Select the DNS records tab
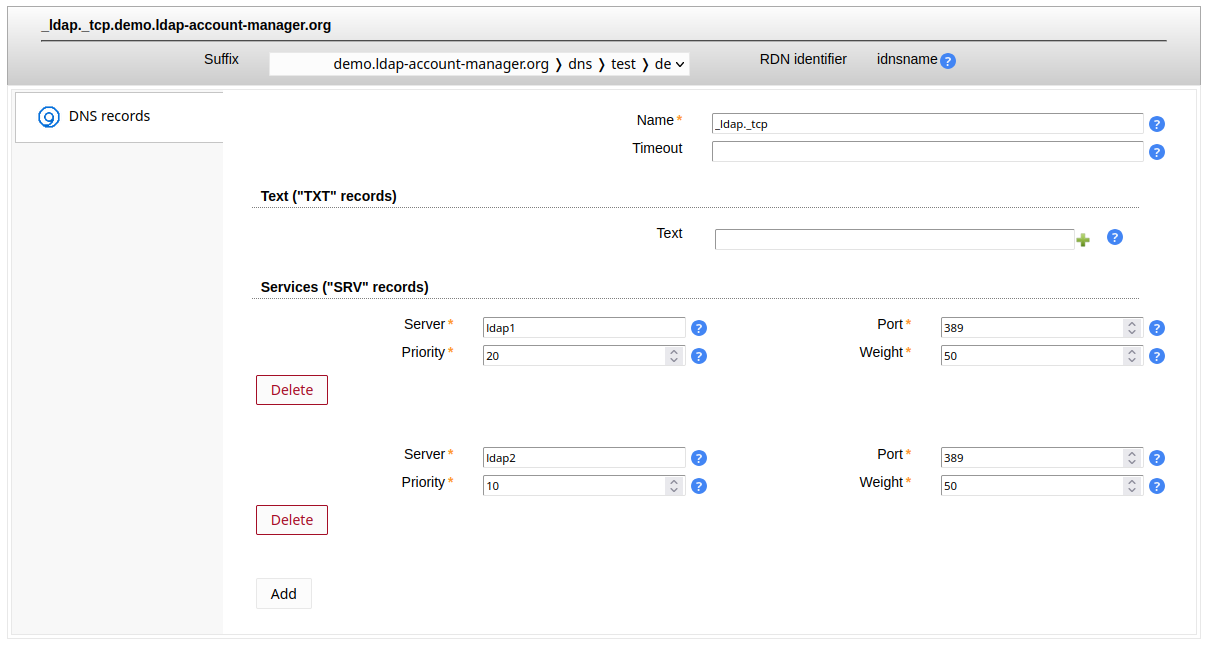Screen dimensions: 1216x650 coord(109,117)
